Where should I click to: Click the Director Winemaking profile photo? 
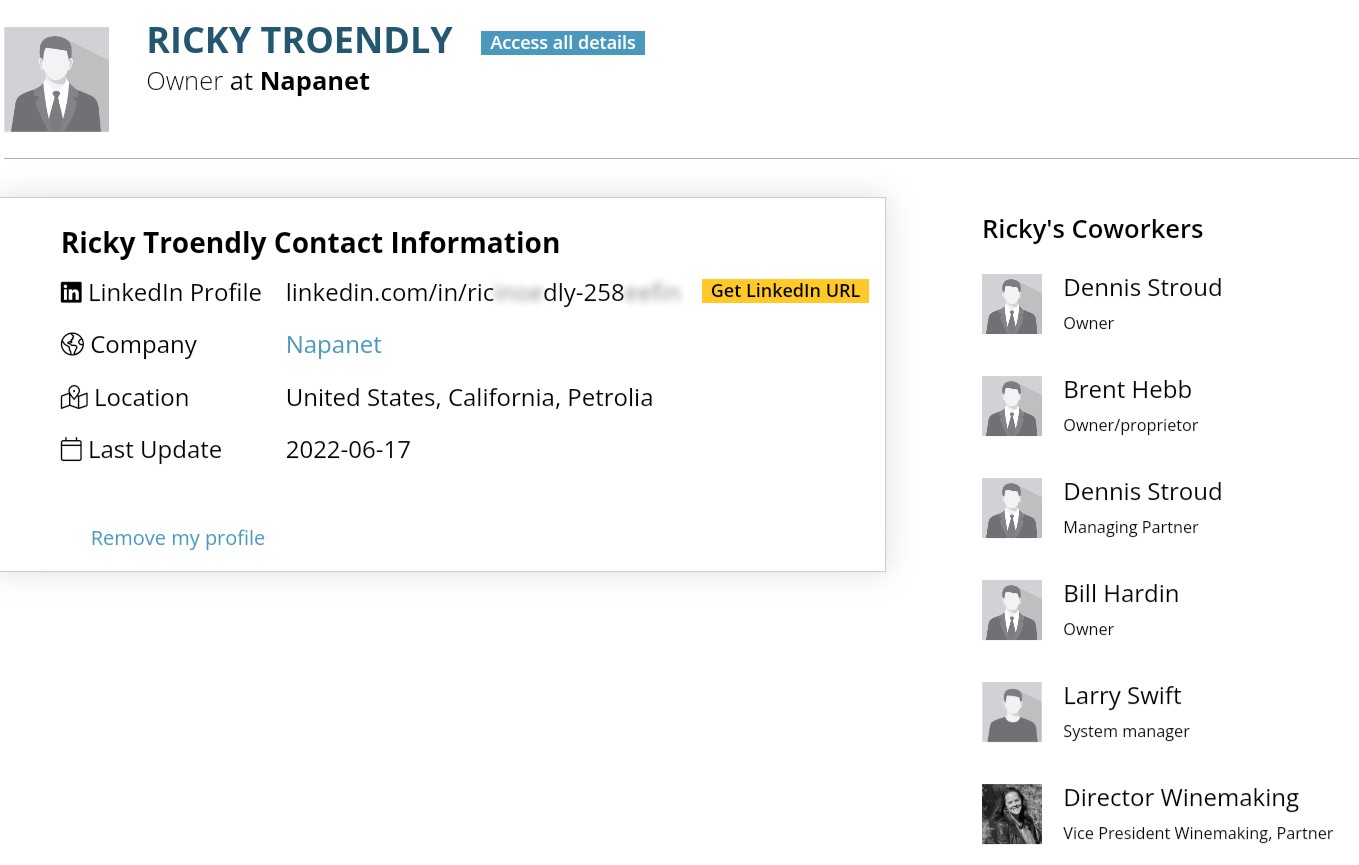pos(1012,814)
